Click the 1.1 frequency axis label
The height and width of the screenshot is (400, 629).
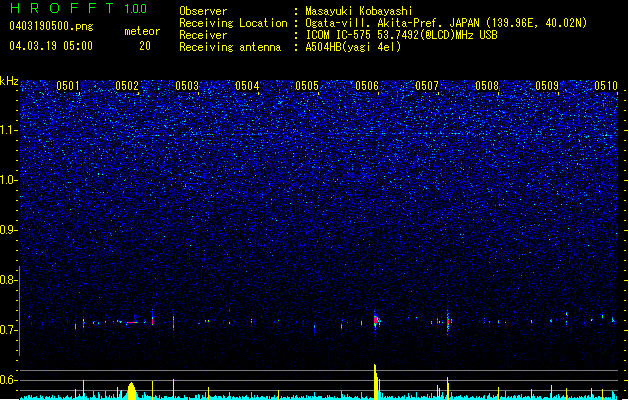coord(8,130)
